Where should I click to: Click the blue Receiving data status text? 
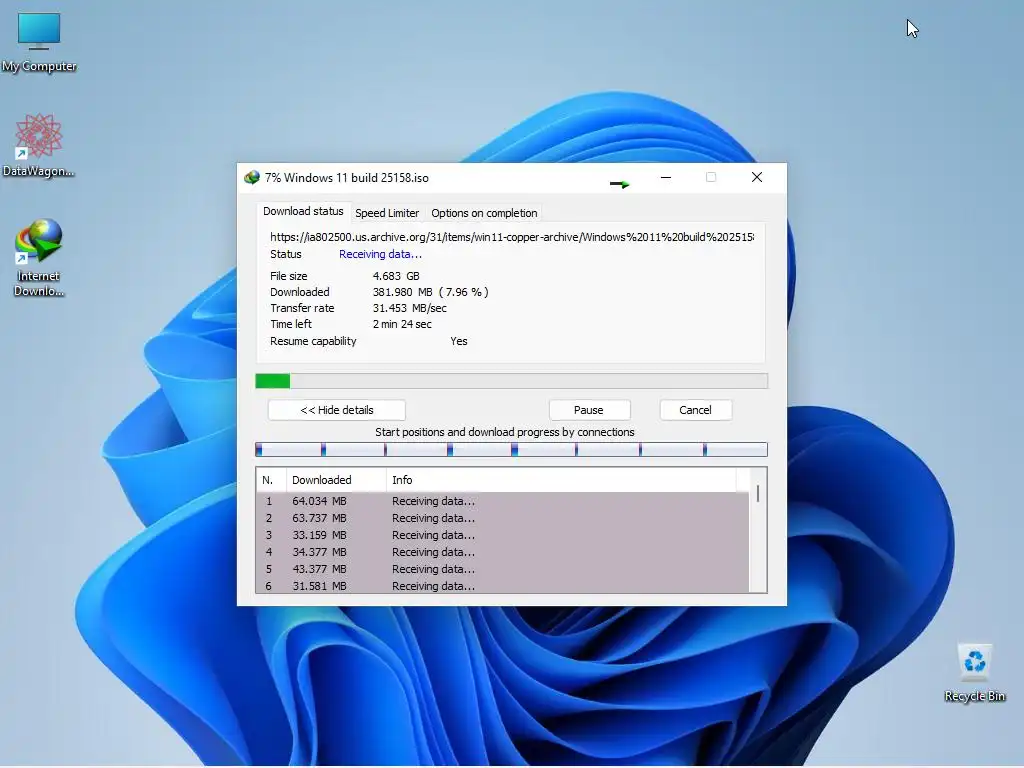coord(380,255)
